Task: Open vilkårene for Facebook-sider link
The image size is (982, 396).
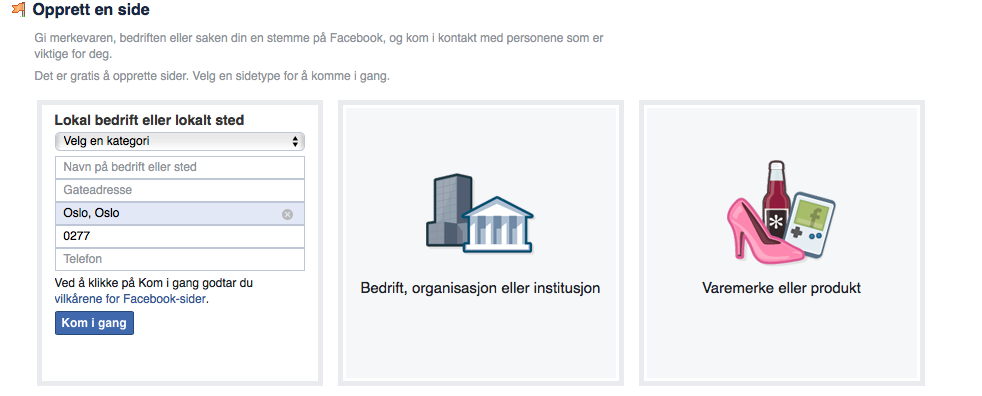Action: (x=130, y=299)
